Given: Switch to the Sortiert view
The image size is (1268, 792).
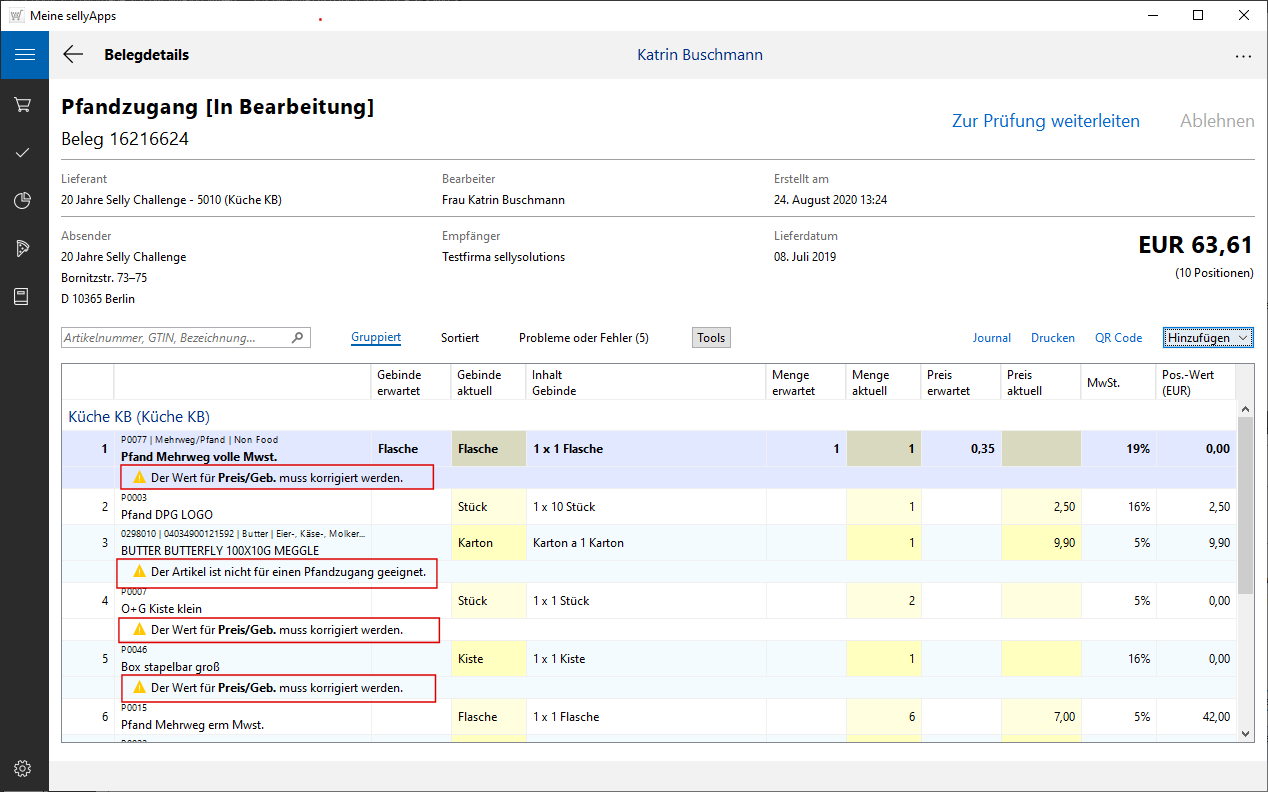Looking at the screenshot, I should [460, 338].
